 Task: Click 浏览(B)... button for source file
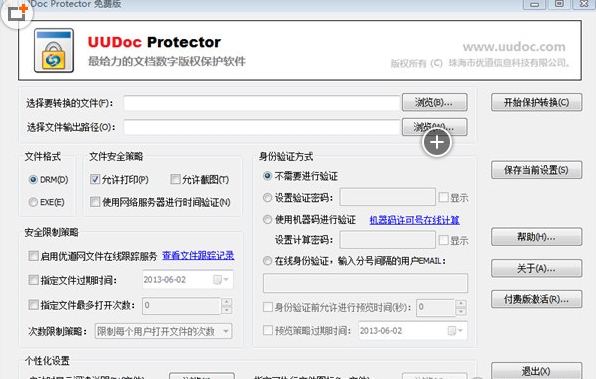click(434, 102)
